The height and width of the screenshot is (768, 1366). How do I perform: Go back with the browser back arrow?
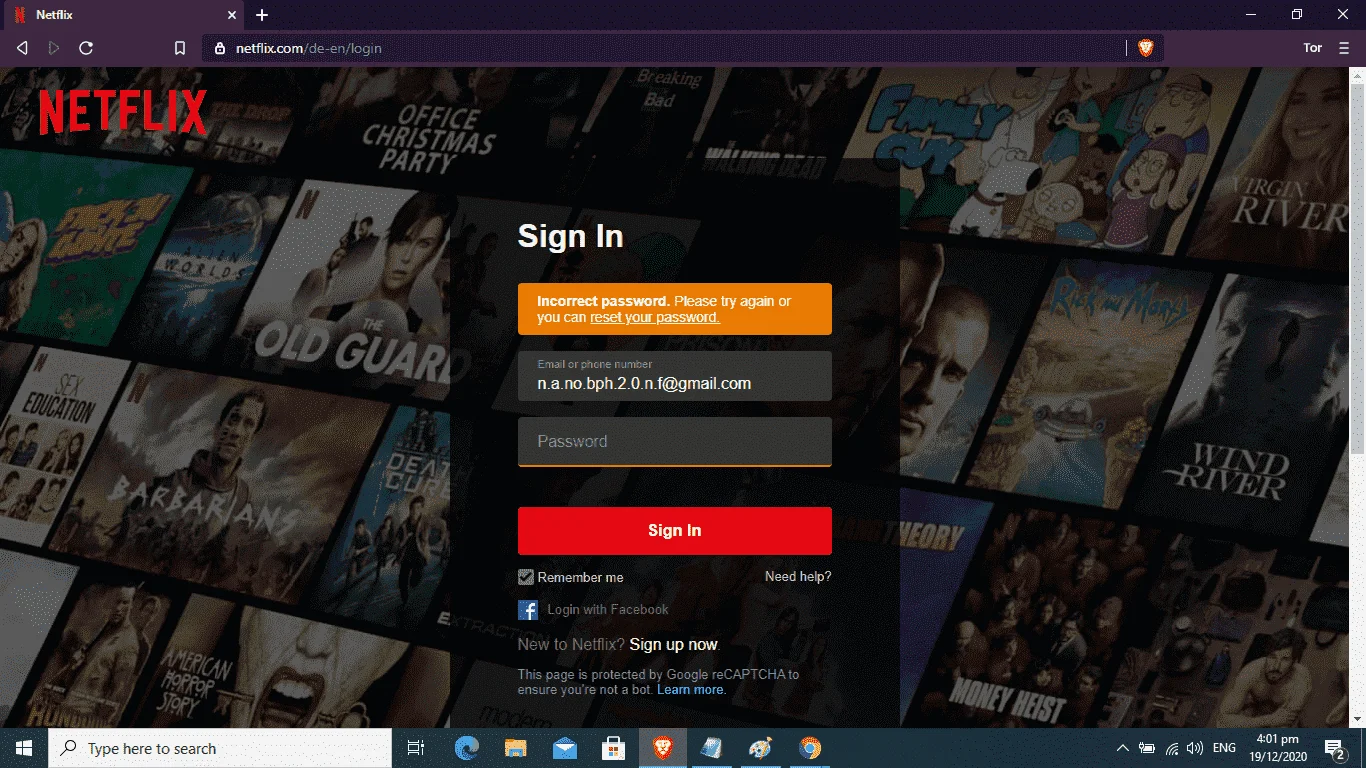pyautogui.click(x=22, y=47)
